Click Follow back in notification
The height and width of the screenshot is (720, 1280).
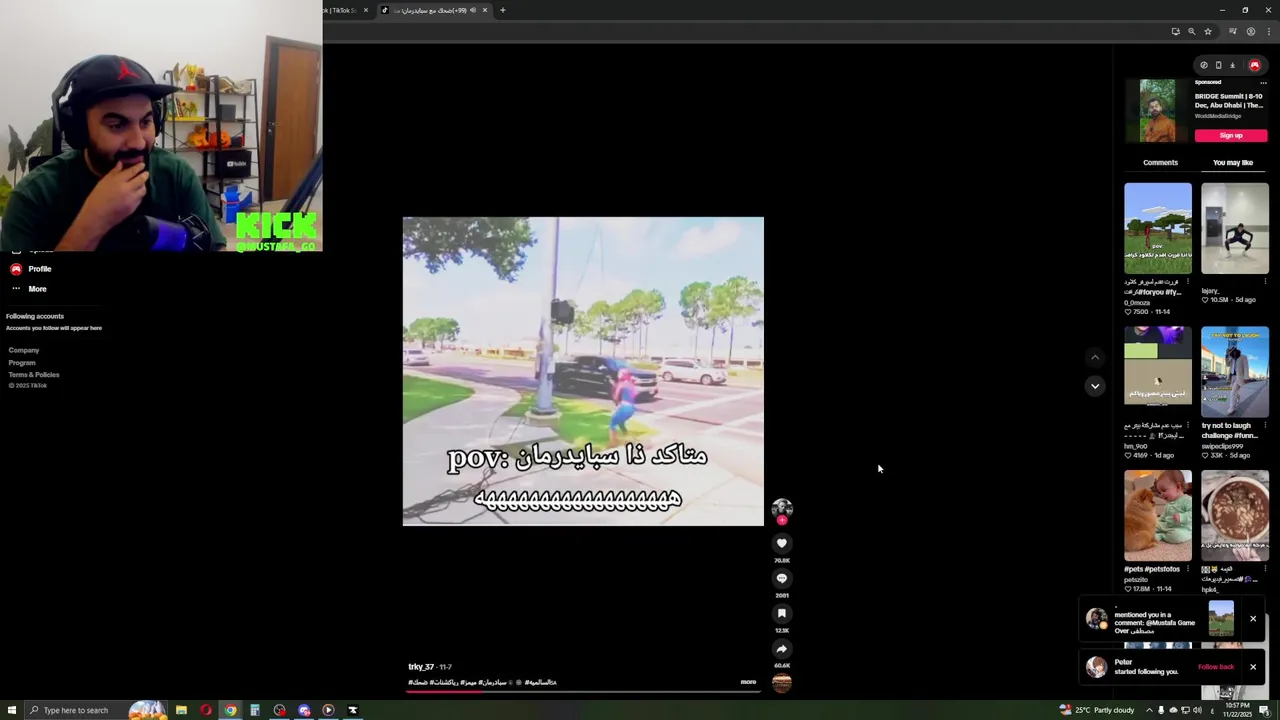click(x=1216, y=667)
